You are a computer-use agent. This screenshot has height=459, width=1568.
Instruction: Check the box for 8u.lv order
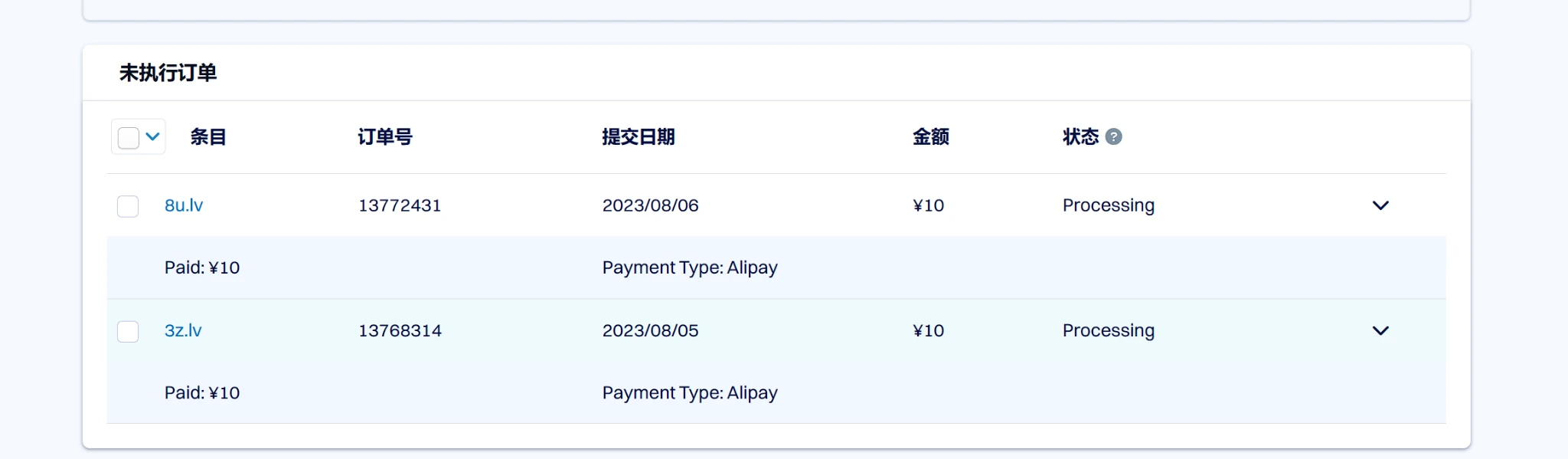pos(128,206)
